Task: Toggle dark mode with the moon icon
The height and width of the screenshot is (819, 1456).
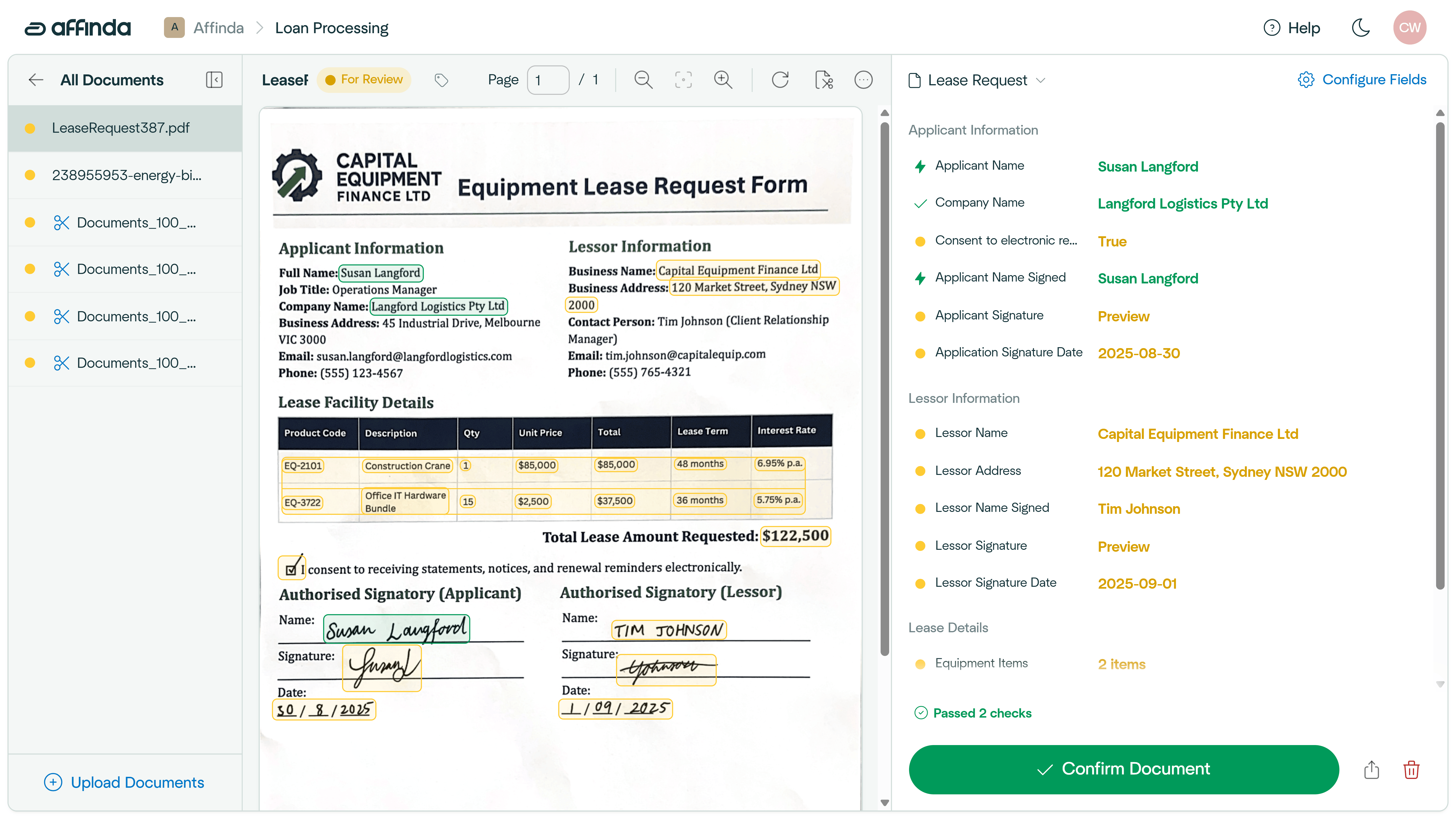Action: pyautogui.click(x=1360, y=27)
